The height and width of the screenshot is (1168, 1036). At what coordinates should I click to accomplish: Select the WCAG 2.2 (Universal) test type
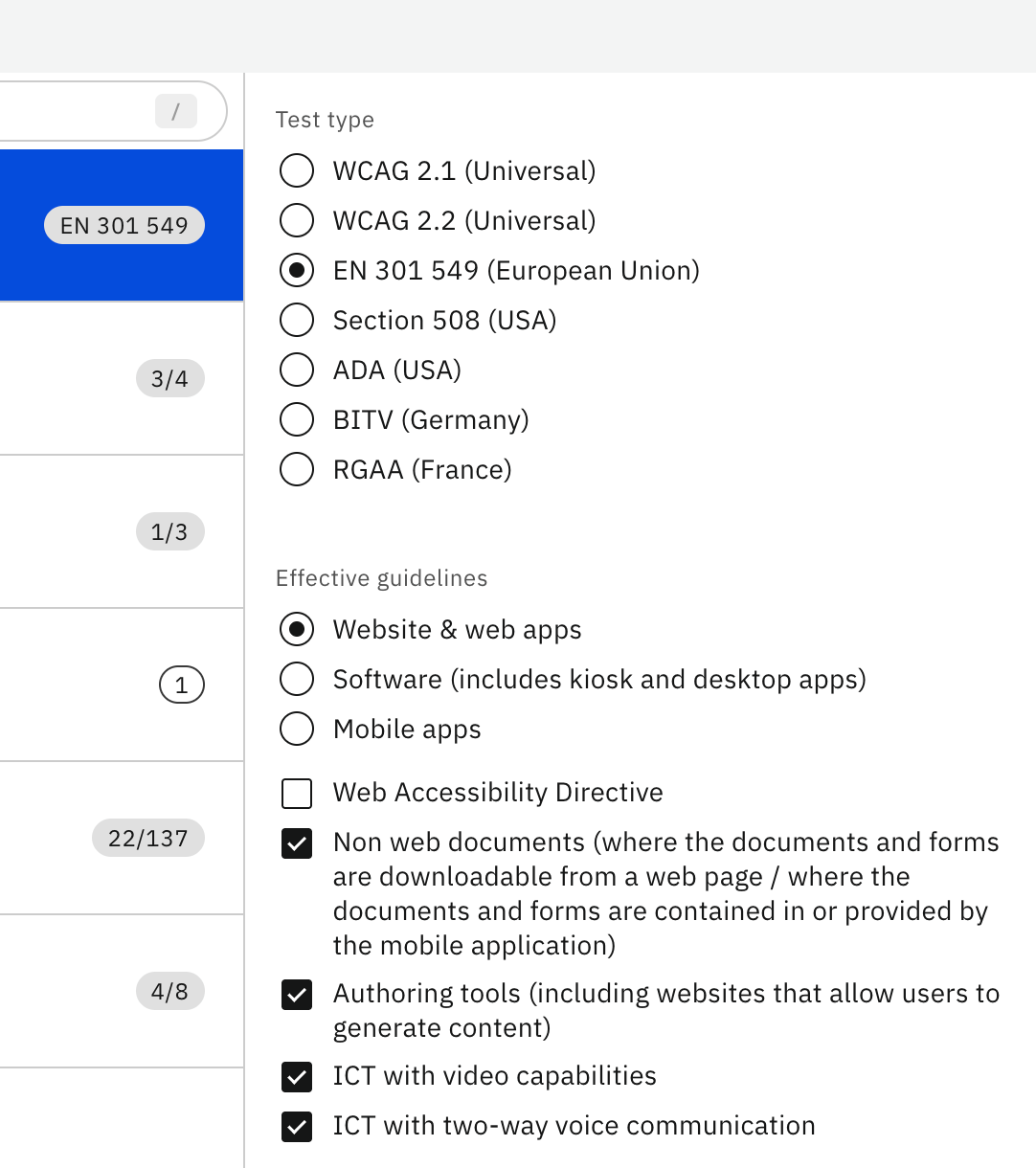tap(297, 220)
